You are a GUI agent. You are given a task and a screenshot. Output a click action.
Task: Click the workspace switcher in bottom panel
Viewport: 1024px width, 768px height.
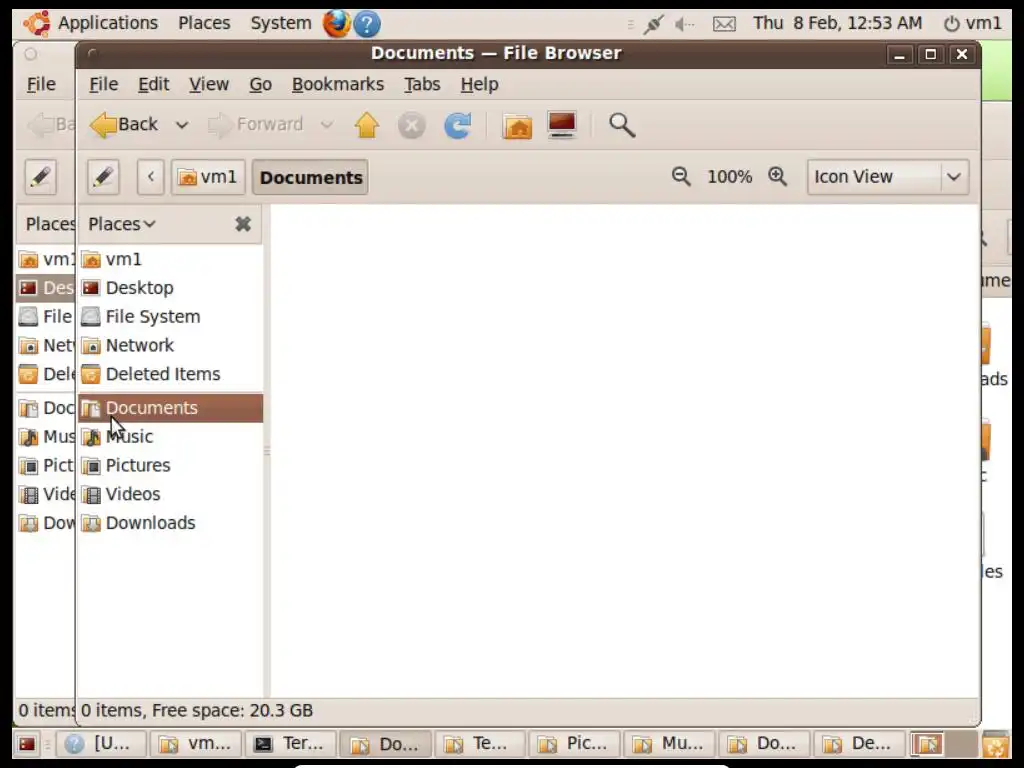click(942, 744)
